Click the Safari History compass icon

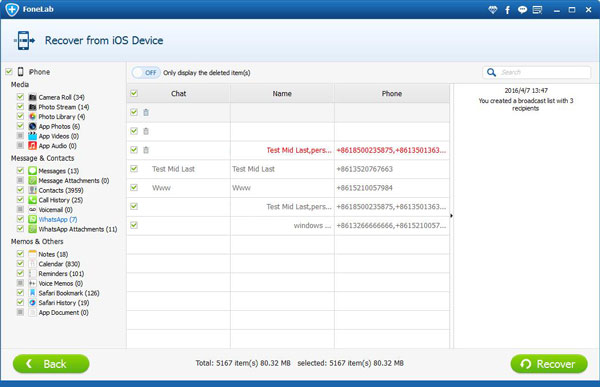point(33,302)
